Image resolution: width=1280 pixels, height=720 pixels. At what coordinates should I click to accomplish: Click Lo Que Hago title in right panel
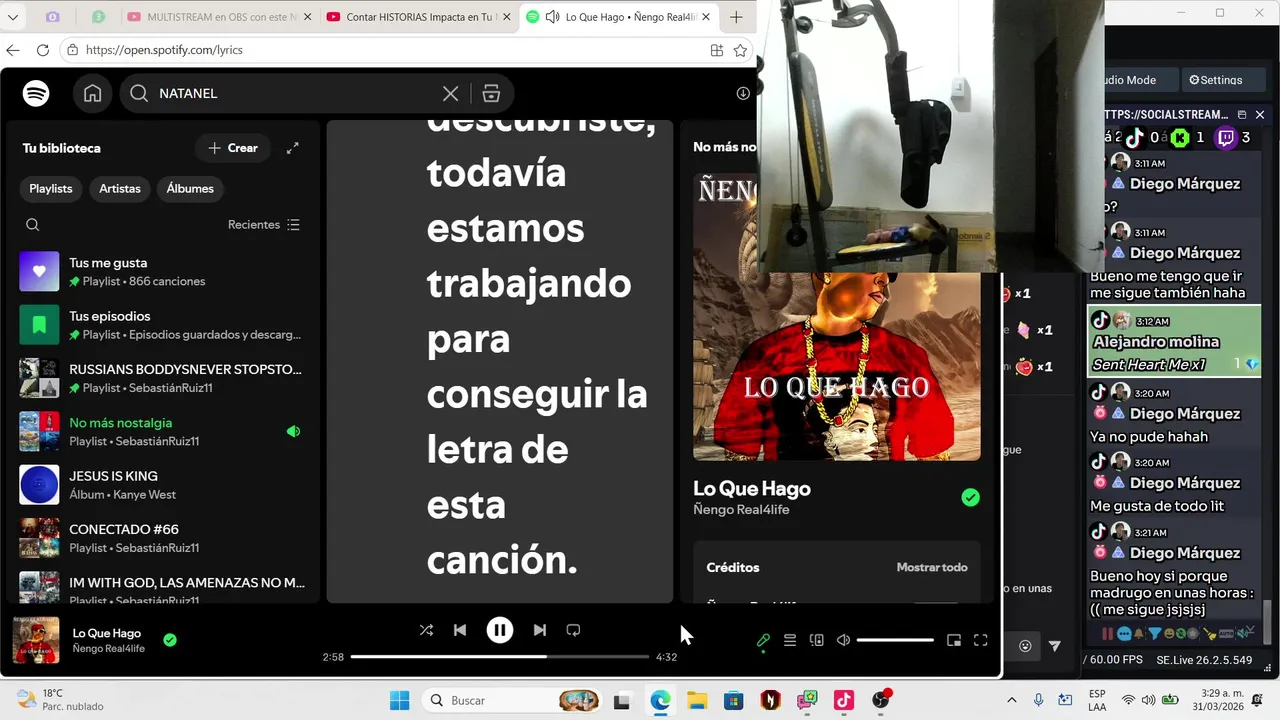752,489
